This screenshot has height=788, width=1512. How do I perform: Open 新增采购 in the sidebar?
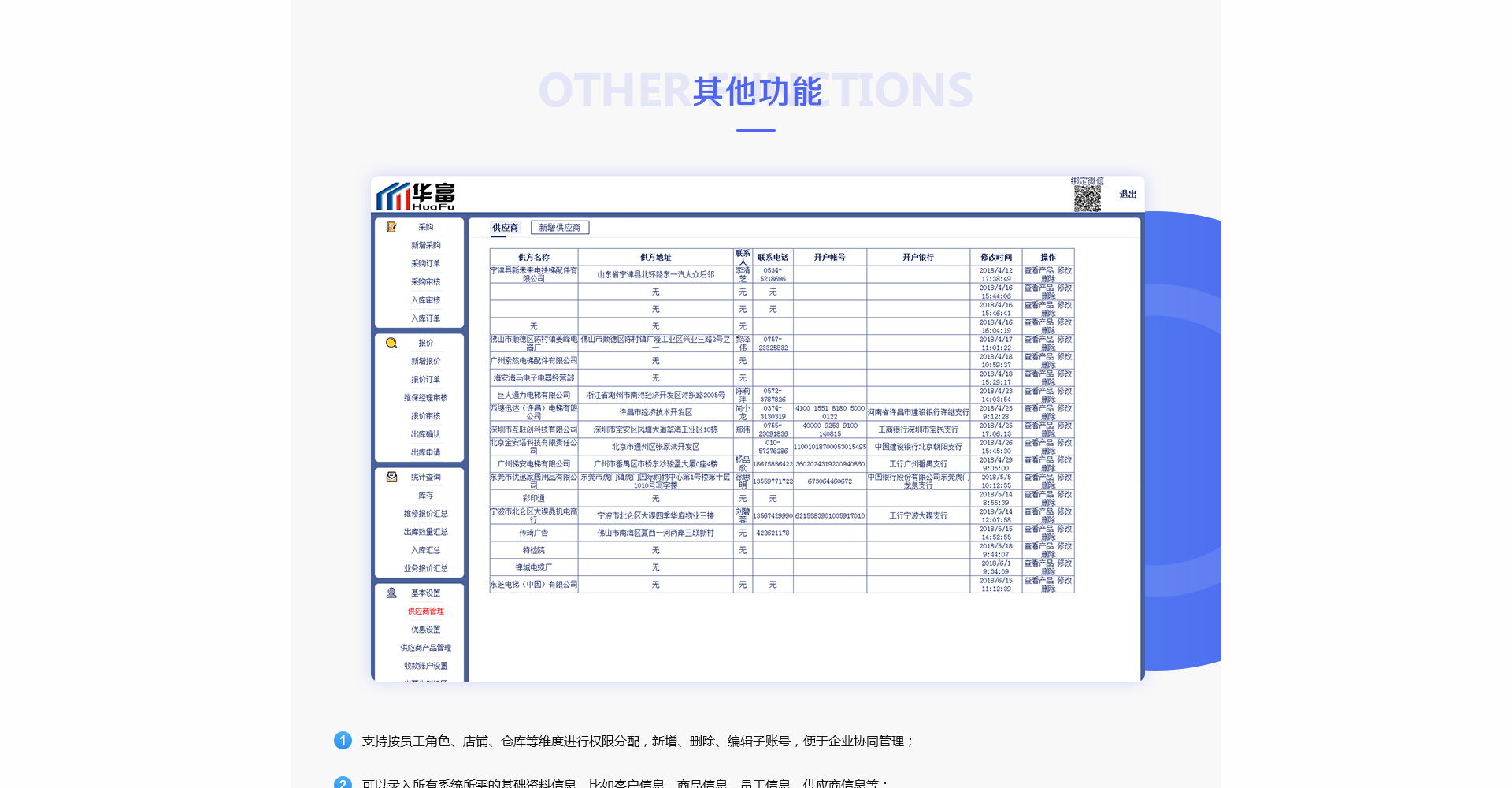click(425, 245)
